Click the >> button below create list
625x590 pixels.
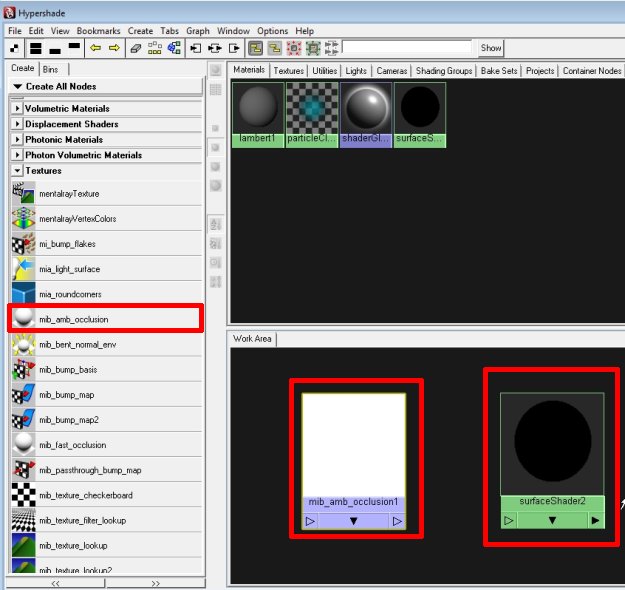(x=155, y=583)
